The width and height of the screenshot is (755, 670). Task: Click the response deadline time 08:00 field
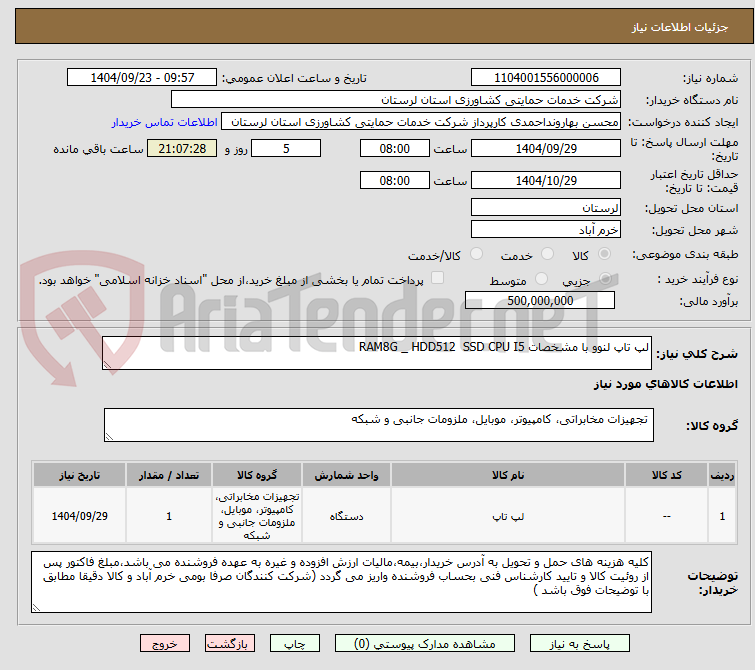[394, 148]
